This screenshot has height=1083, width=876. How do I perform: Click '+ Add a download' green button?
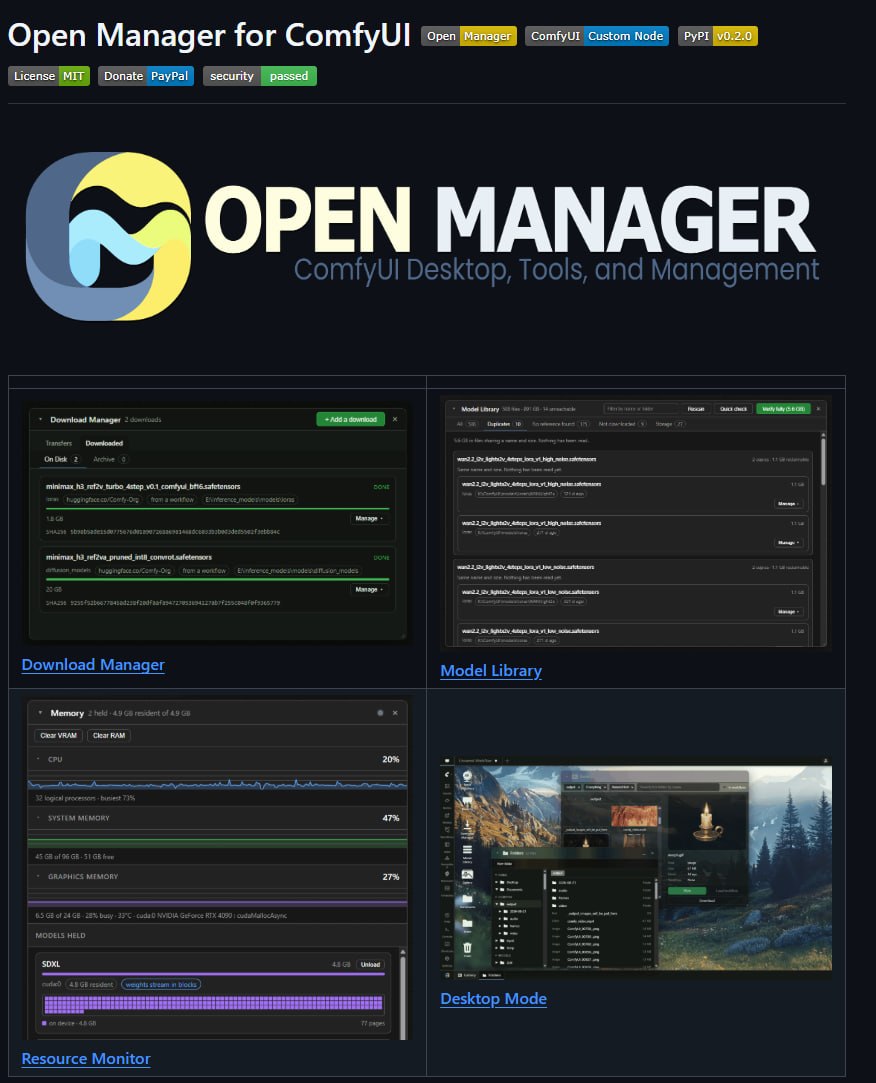click(x=350, y=419)
